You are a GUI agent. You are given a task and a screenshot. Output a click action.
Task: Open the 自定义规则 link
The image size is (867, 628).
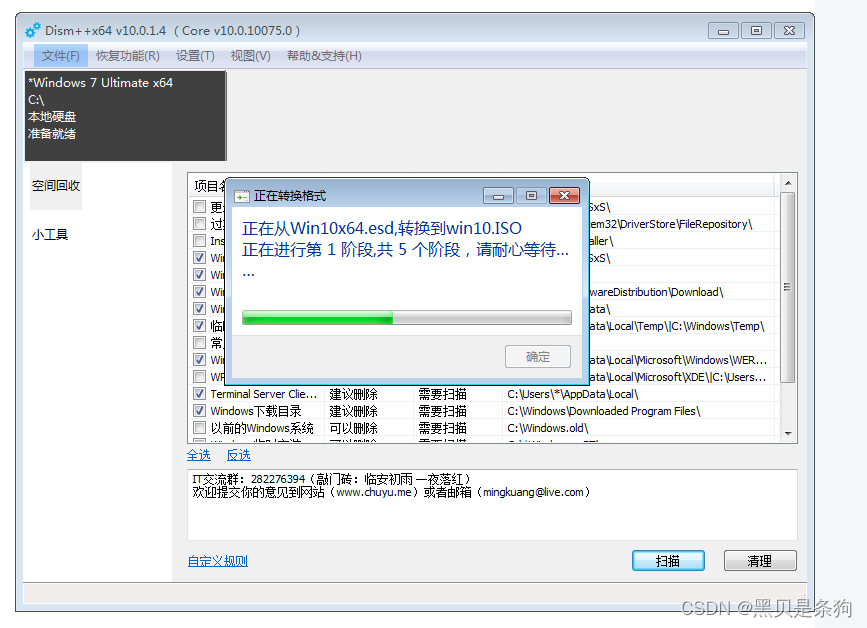click(x=218, y=561)
